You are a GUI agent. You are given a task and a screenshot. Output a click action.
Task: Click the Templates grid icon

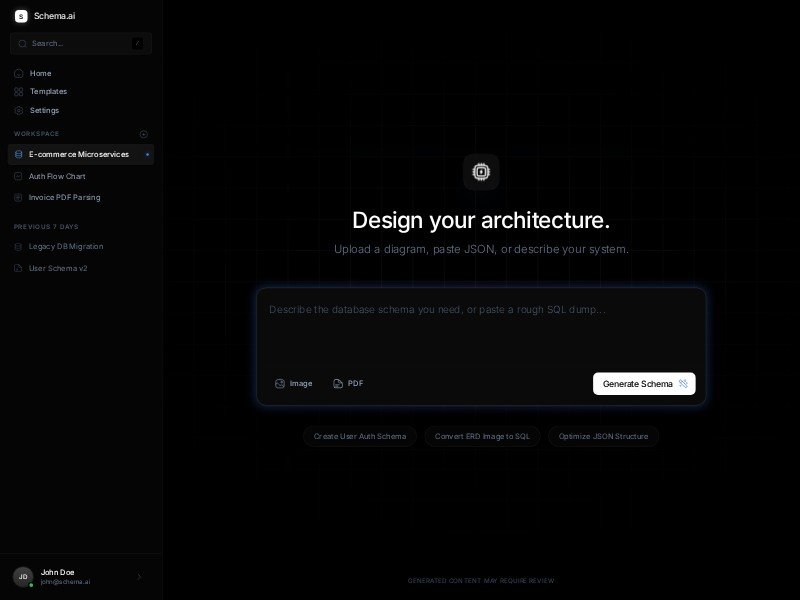(20, 91)
